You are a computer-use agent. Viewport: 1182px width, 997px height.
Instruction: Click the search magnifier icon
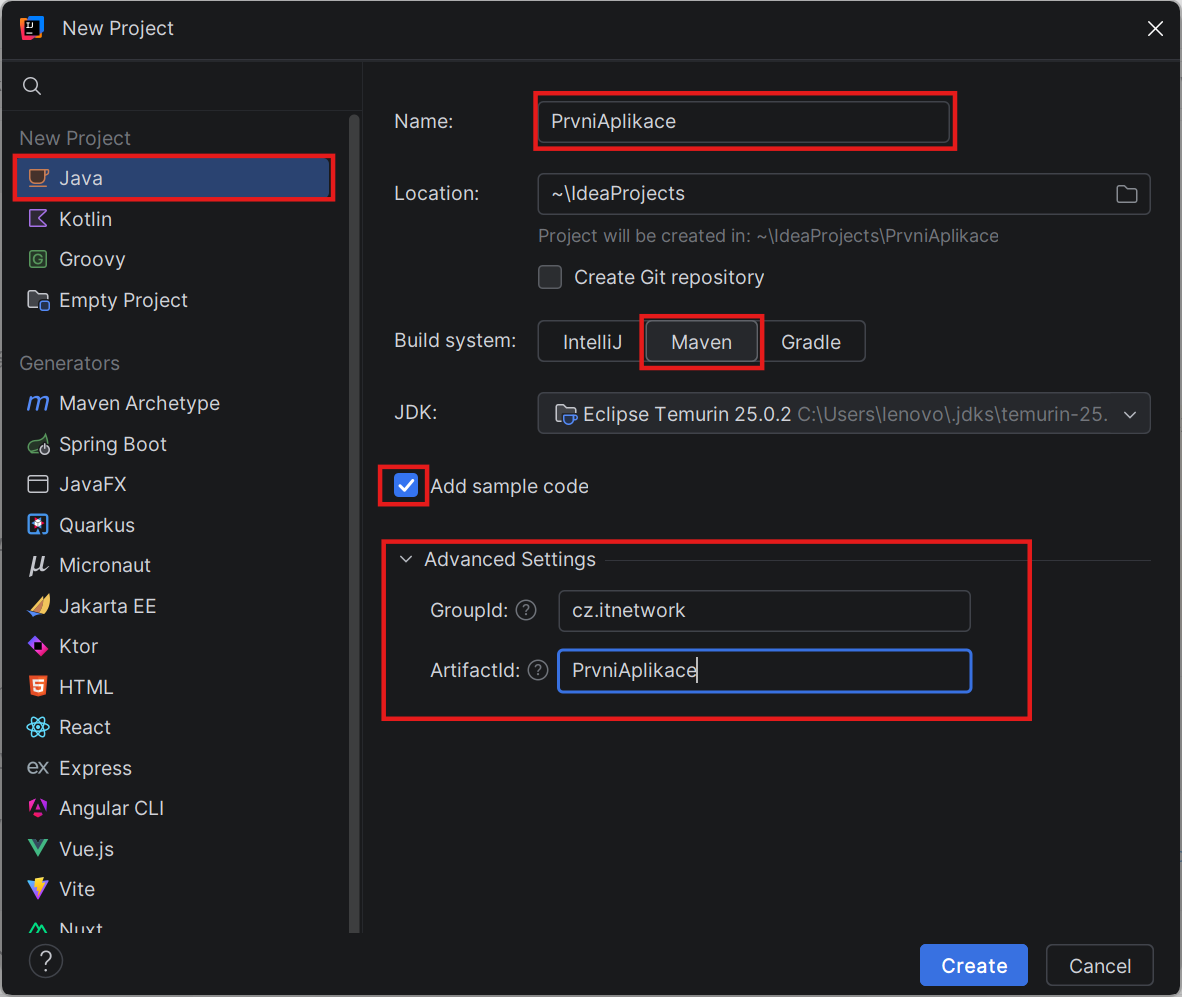32,86
